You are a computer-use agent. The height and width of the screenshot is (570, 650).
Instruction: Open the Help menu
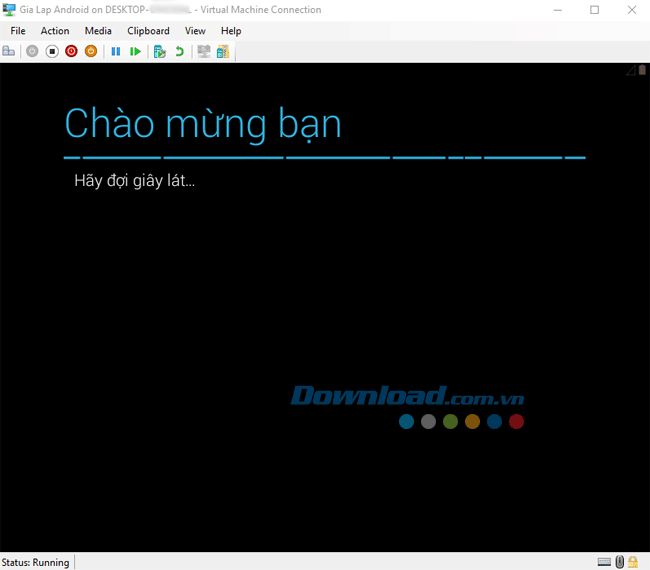231,31
